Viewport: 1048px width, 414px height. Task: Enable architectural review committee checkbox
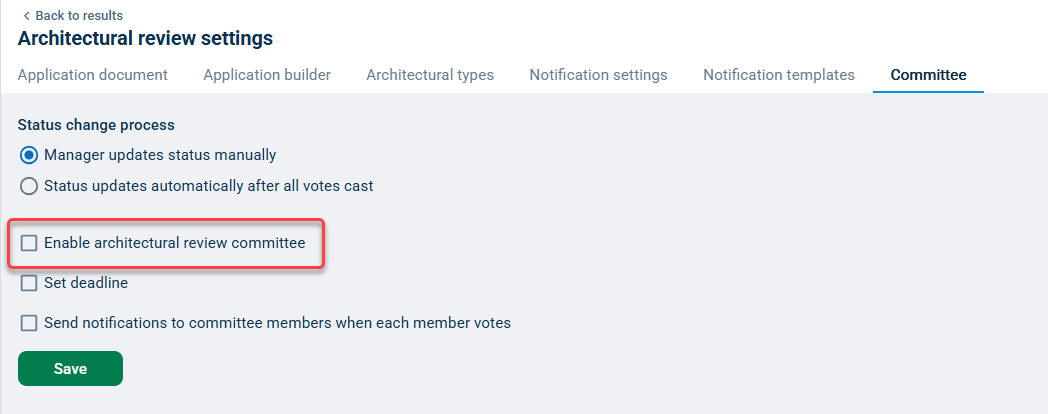[x=29, y=243]
